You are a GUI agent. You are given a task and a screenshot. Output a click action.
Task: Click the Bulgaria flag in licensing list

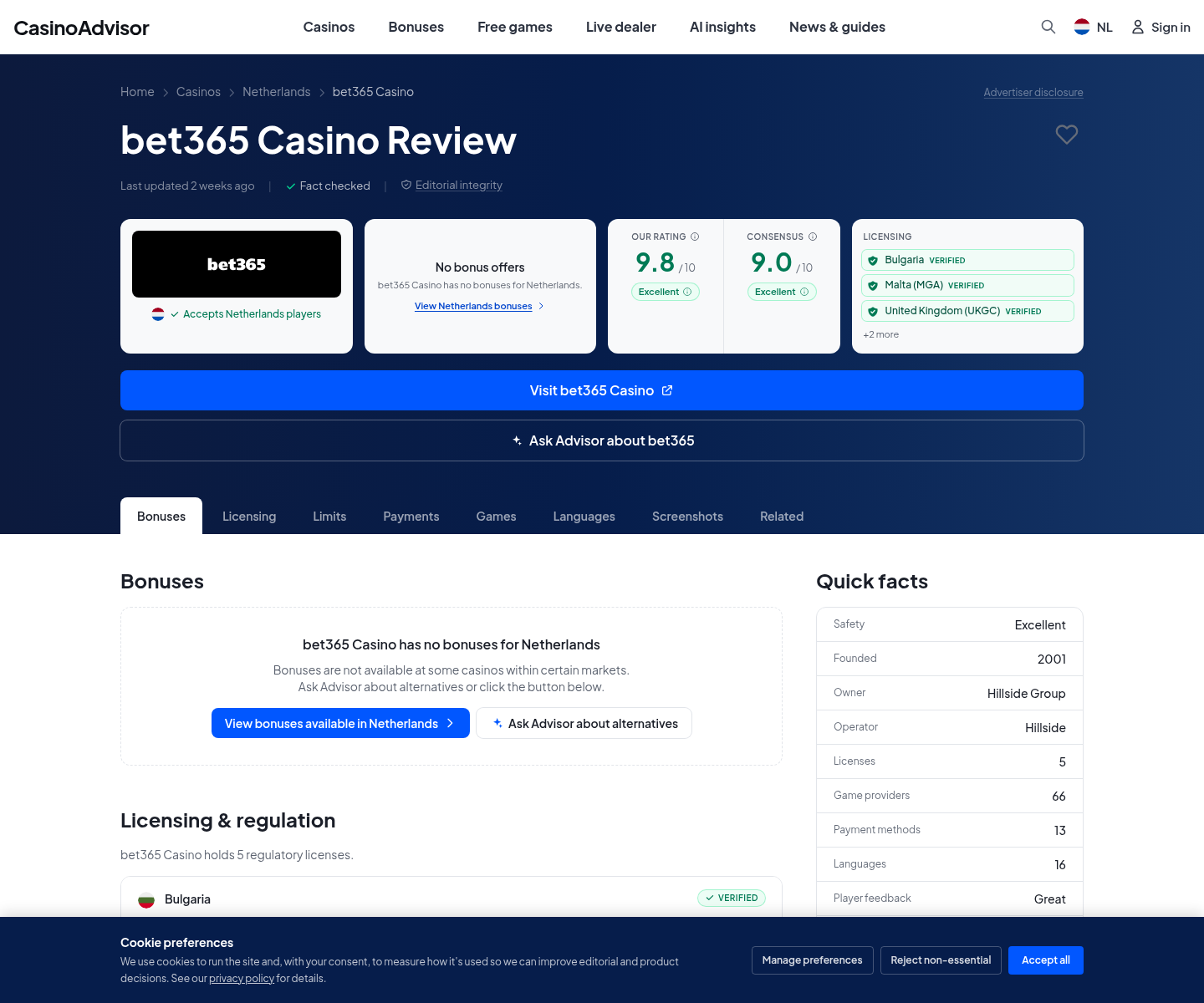tap(146, 899)
